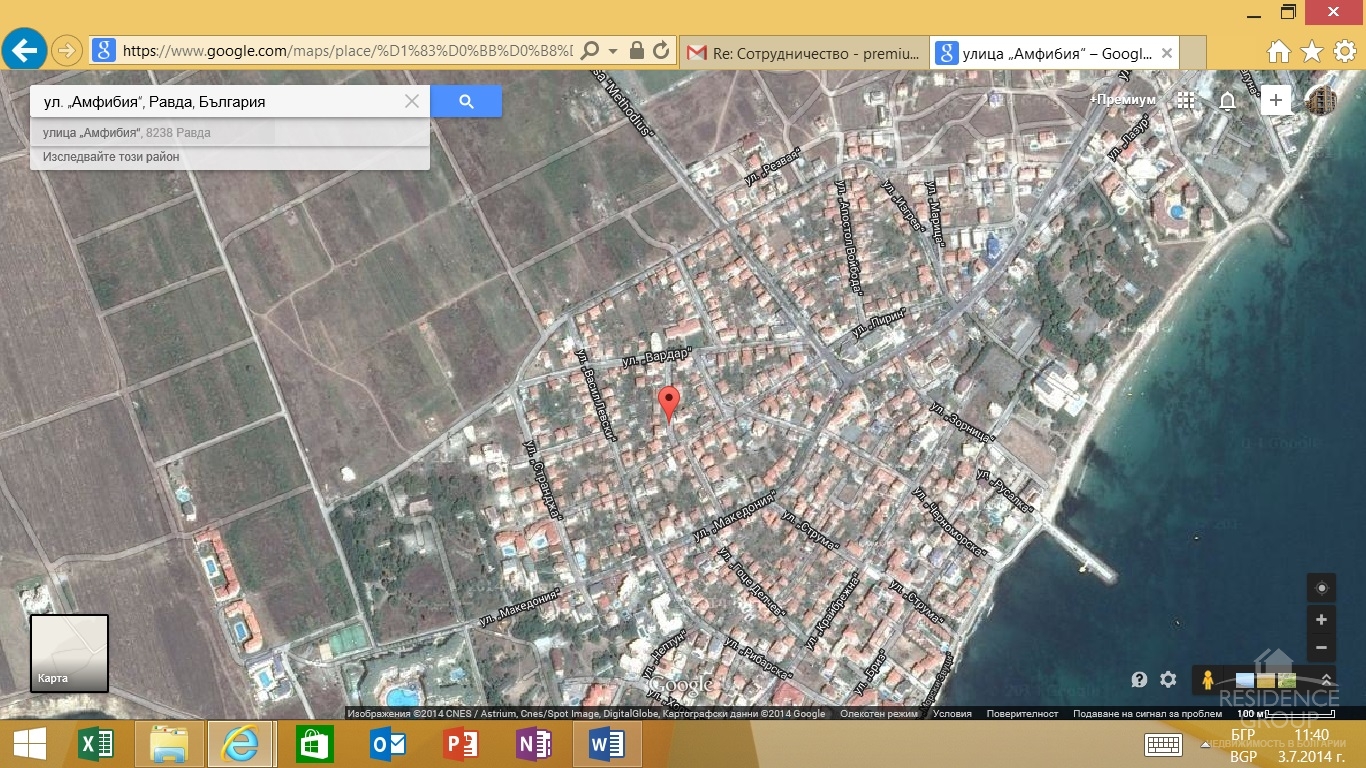Viewport: 1366px width, 768px height.
Task: Zoom out the map with minus button
Action: click(x=1322, y=647)
